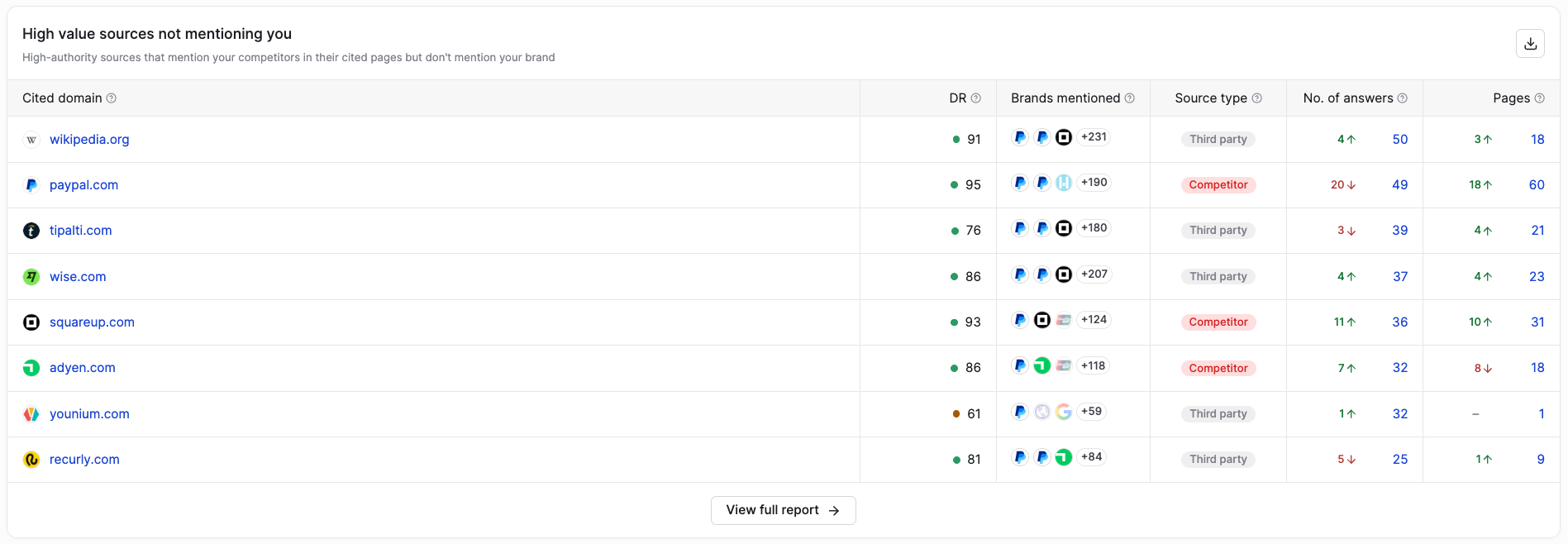Click answers count 39 for tipalti.com
The height and width of the screenshot is (544, 1568).
pos(1400,231)
